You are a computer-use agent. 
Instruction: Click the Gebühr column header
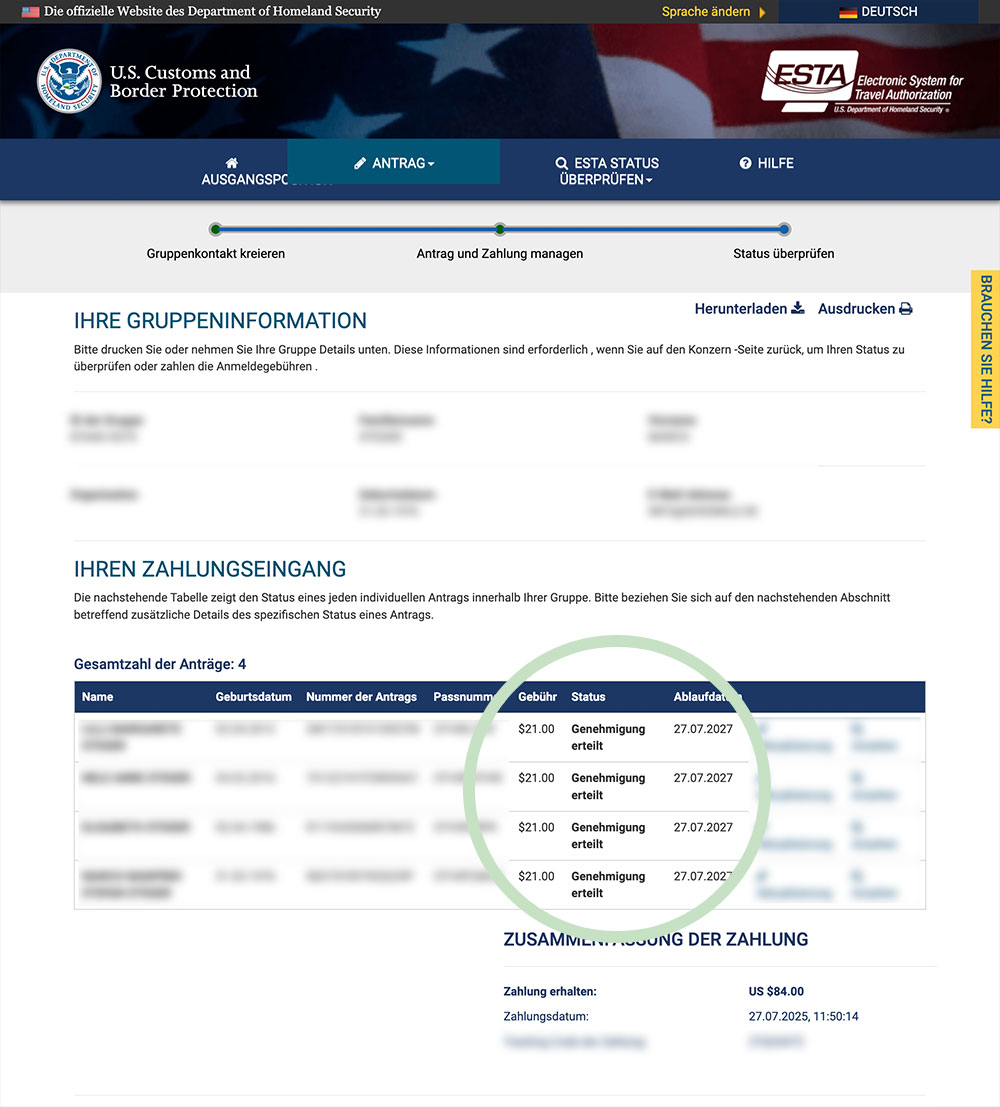537,697
